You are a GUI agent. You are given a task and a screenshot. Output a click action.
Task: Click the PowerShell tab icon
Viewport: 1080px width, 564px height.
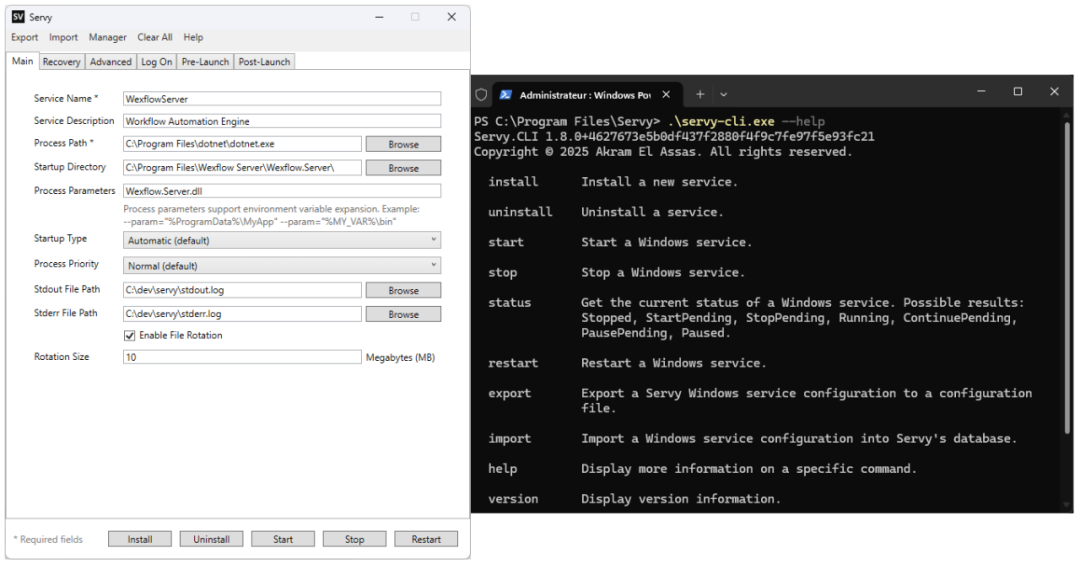pyautogui.click(x=506, y=94)
